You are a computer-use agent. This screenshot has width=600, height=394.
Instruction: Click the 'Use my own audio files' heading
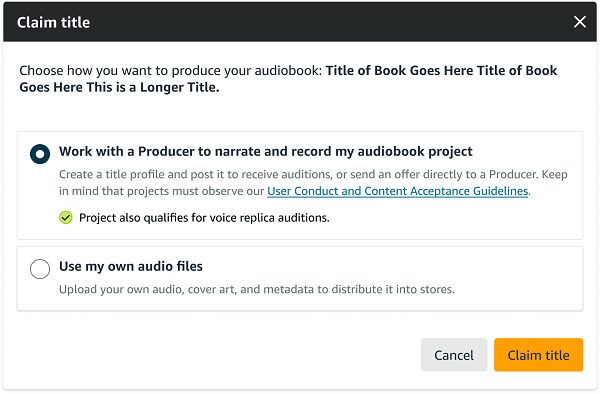coord(131,266)
